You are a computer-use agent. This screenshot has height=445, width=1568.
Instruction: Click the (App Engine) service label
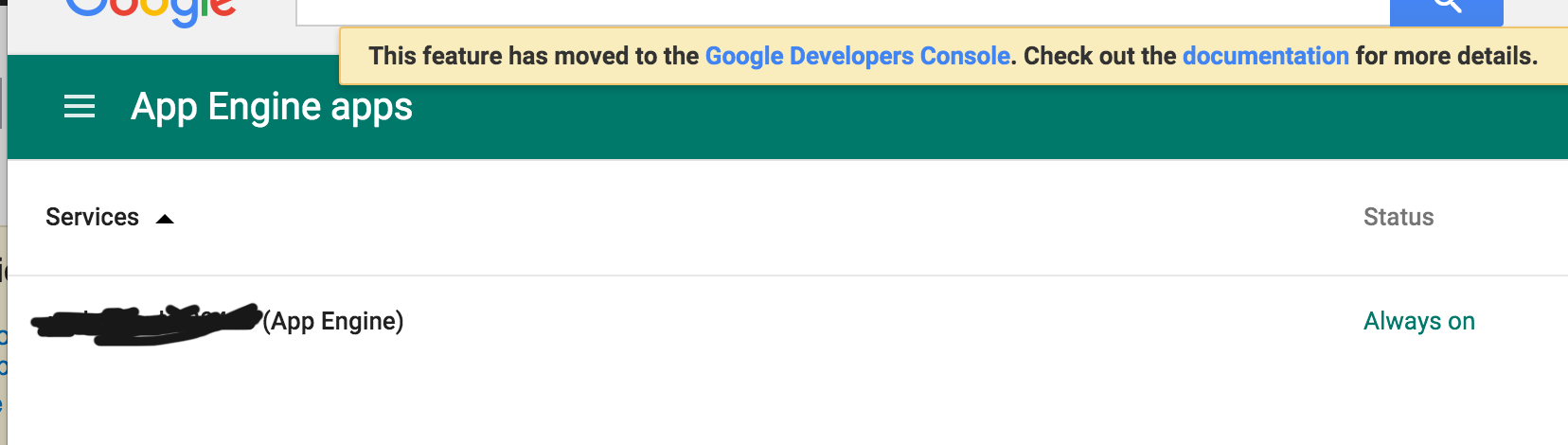point(333,321)
